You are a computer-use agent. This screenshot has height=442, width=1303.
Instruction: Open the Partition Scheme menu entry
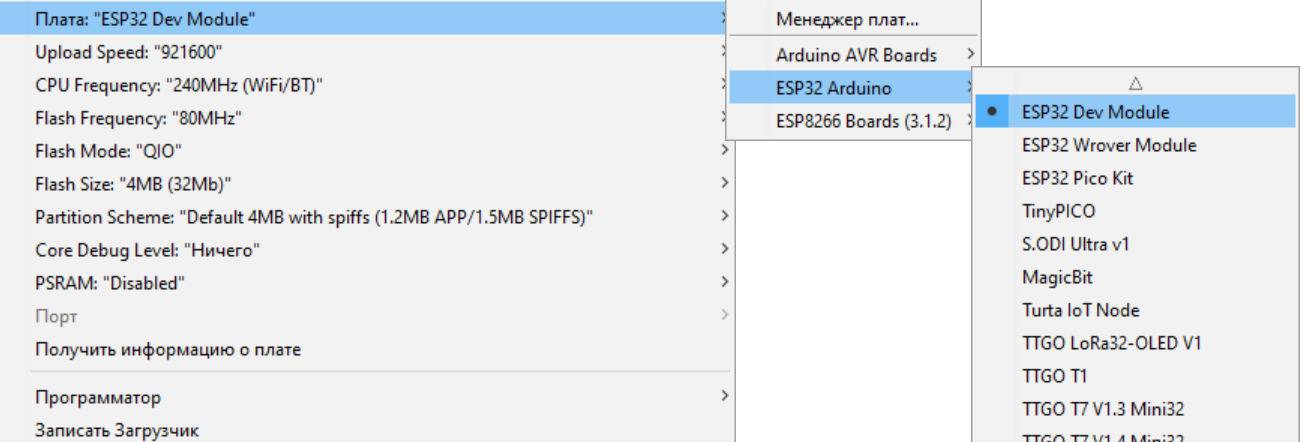click(x=365, y=217)
